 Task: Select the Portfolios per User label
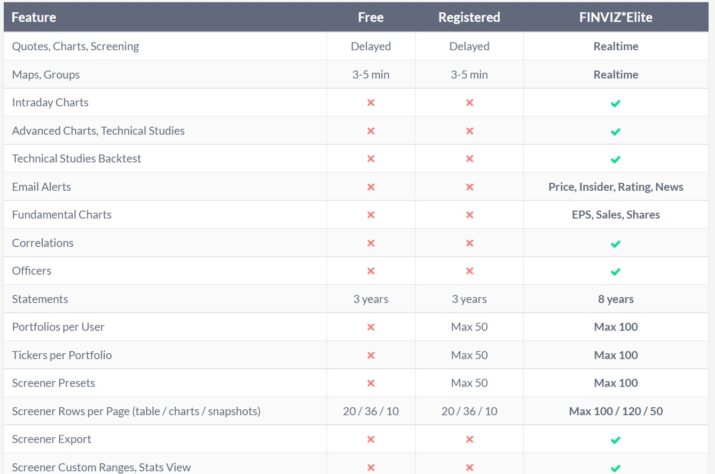point(58,327)
